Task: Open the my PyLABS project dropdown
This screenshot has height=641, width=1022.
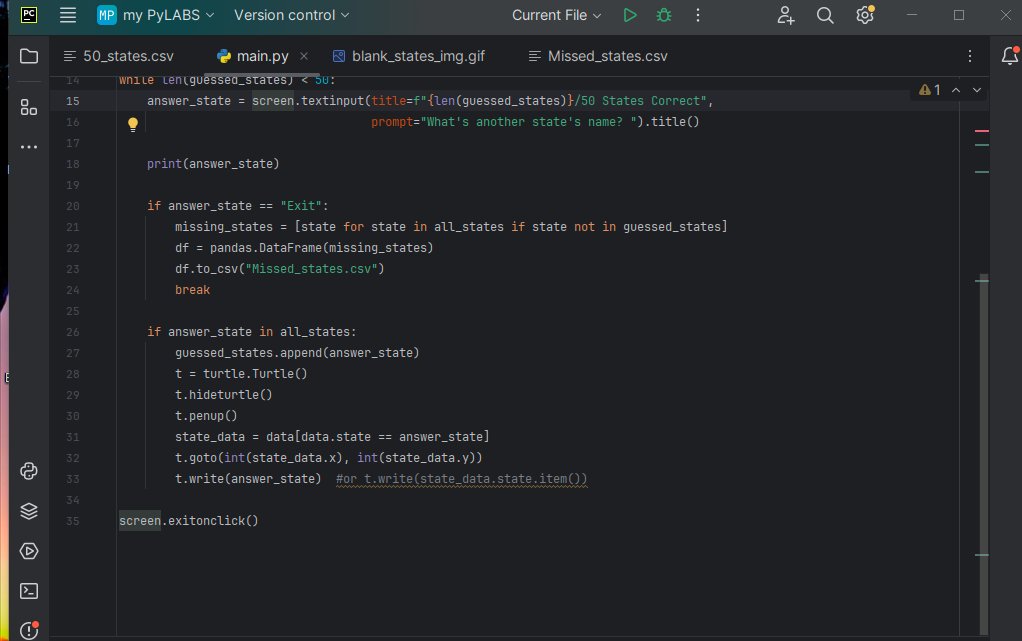Action: pos(155,15)
